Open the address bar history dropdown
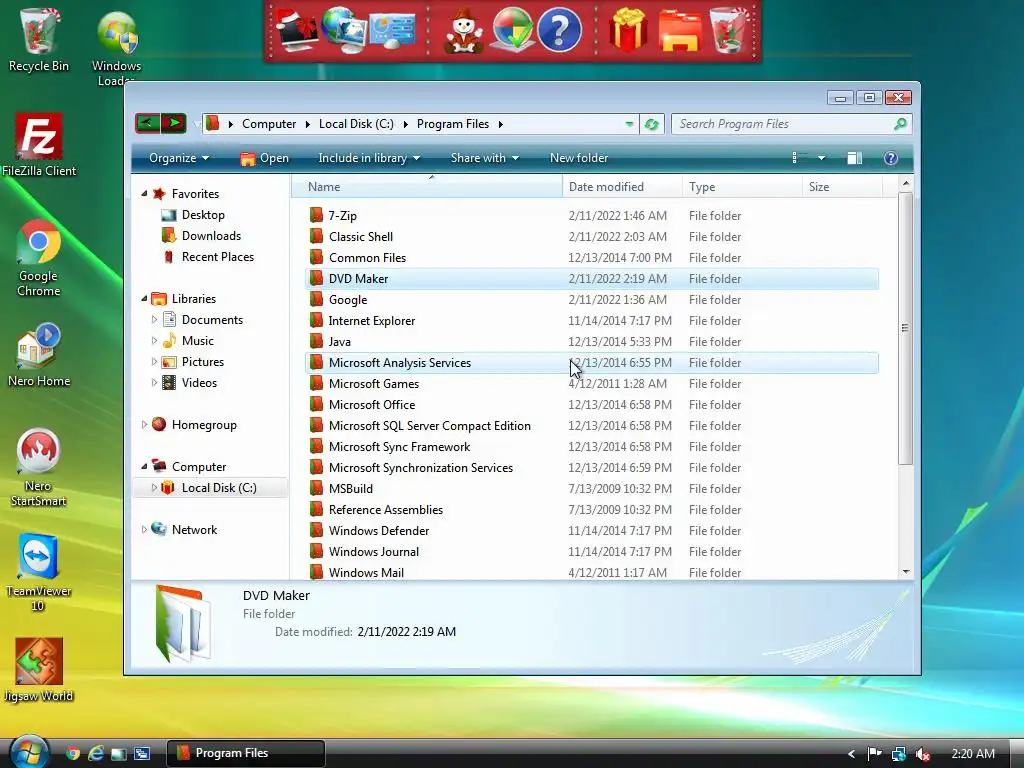This screenshot has height=768, width=1024. (629, 124)
